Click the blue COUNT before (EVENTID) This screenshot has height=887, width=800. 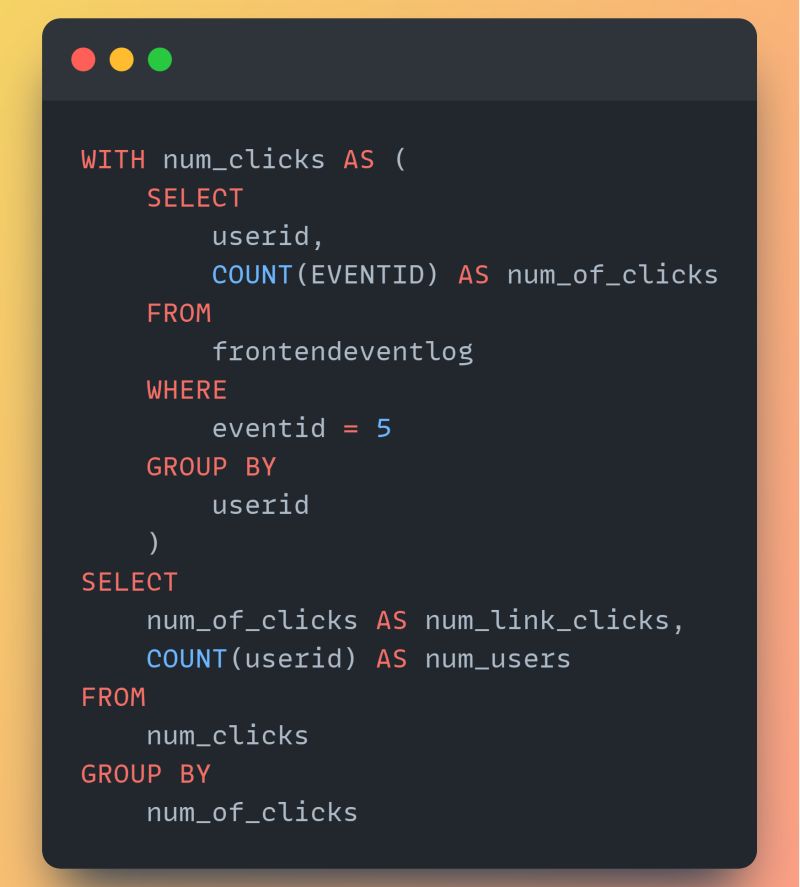[x=252, y=275]
